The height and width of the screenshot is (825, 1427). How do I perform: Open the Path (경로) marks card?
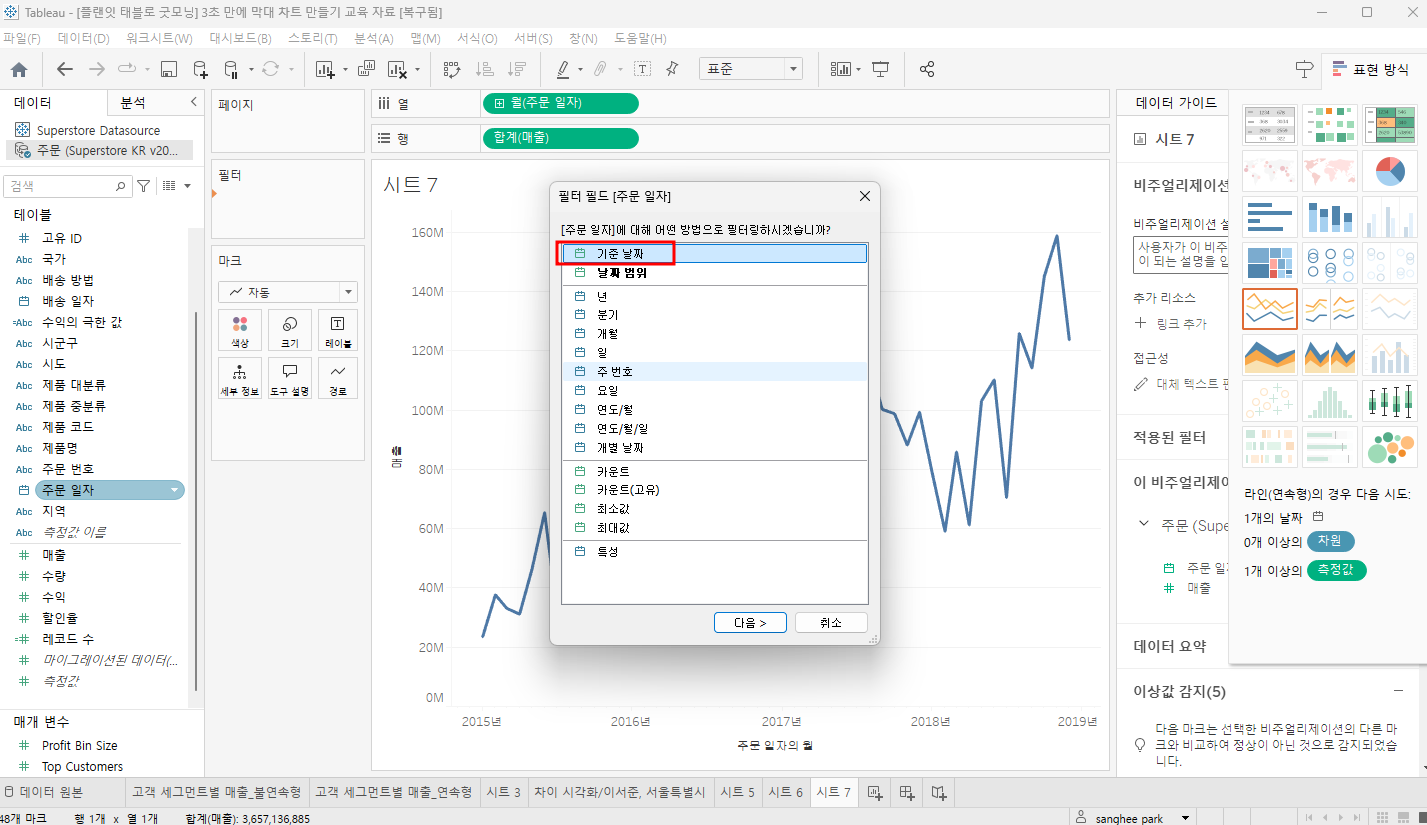click(338, 379)
